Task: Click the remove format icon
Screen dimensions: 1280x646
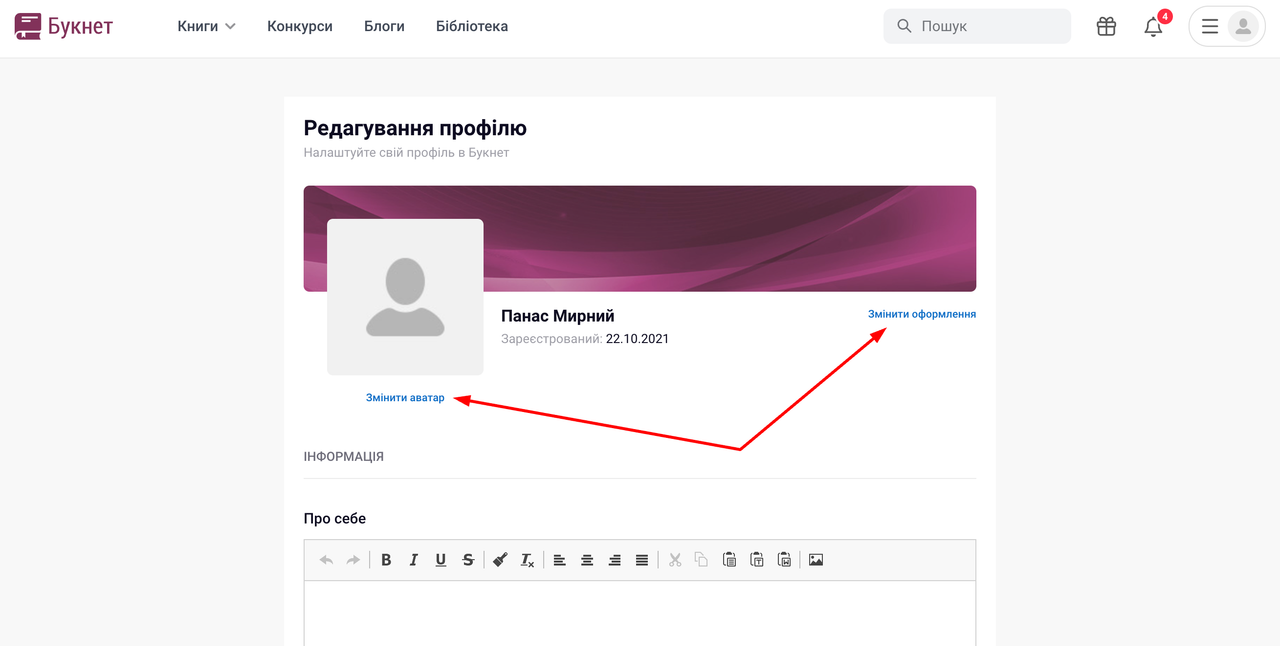Action: tap(527, 560)
